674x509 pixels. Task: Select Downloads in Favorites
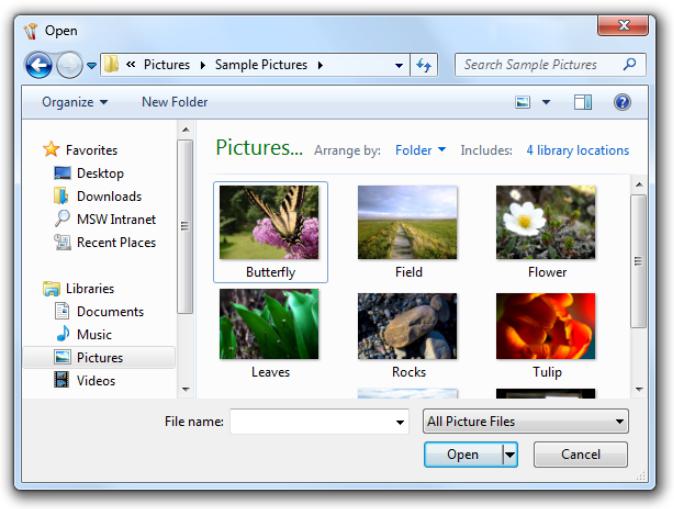(109, 196)
